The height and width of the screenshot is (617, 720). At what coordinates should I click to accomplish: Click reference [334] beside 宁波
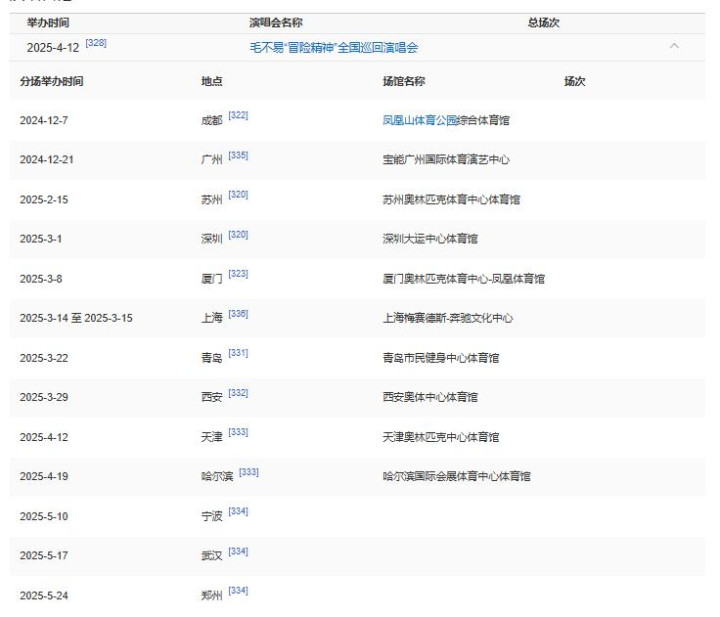[x=238, y=512]
